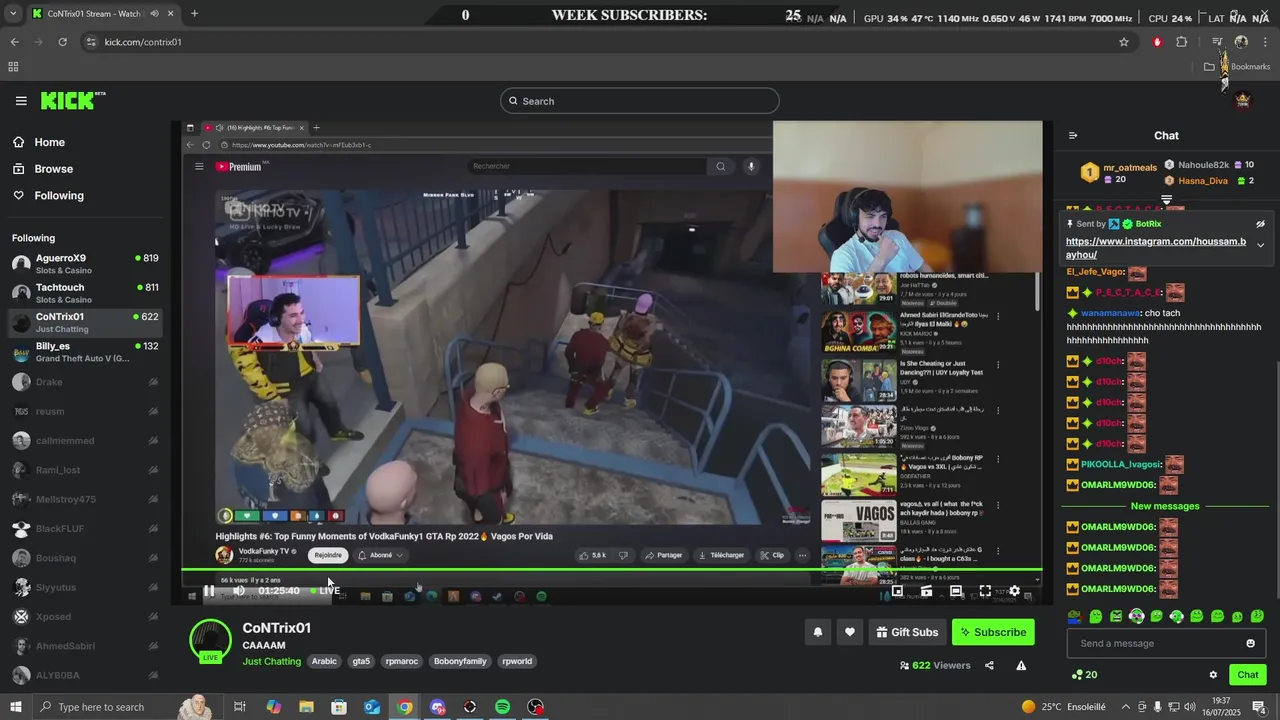The image size is (1280, 720).
Task: Reload the kick.com page
Action: coord(62,42)
